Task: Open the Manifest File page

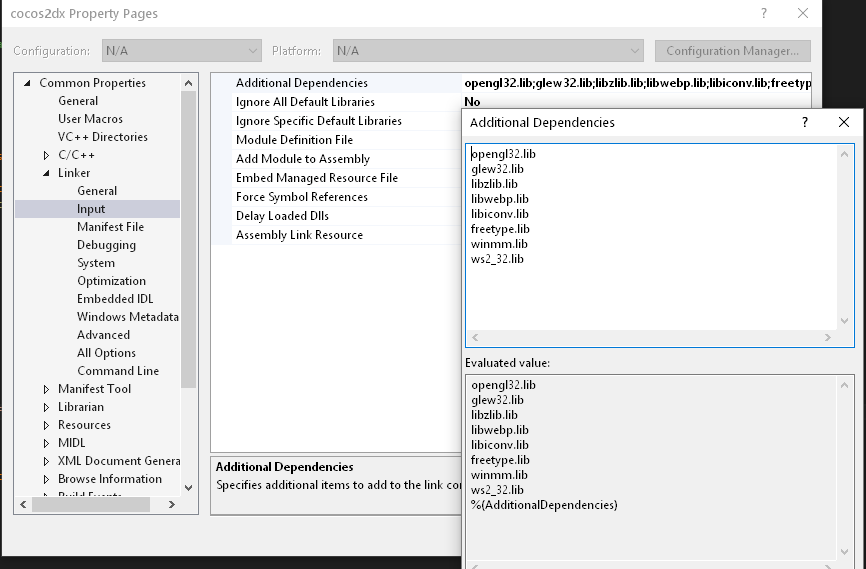Action: pos(110,227)
